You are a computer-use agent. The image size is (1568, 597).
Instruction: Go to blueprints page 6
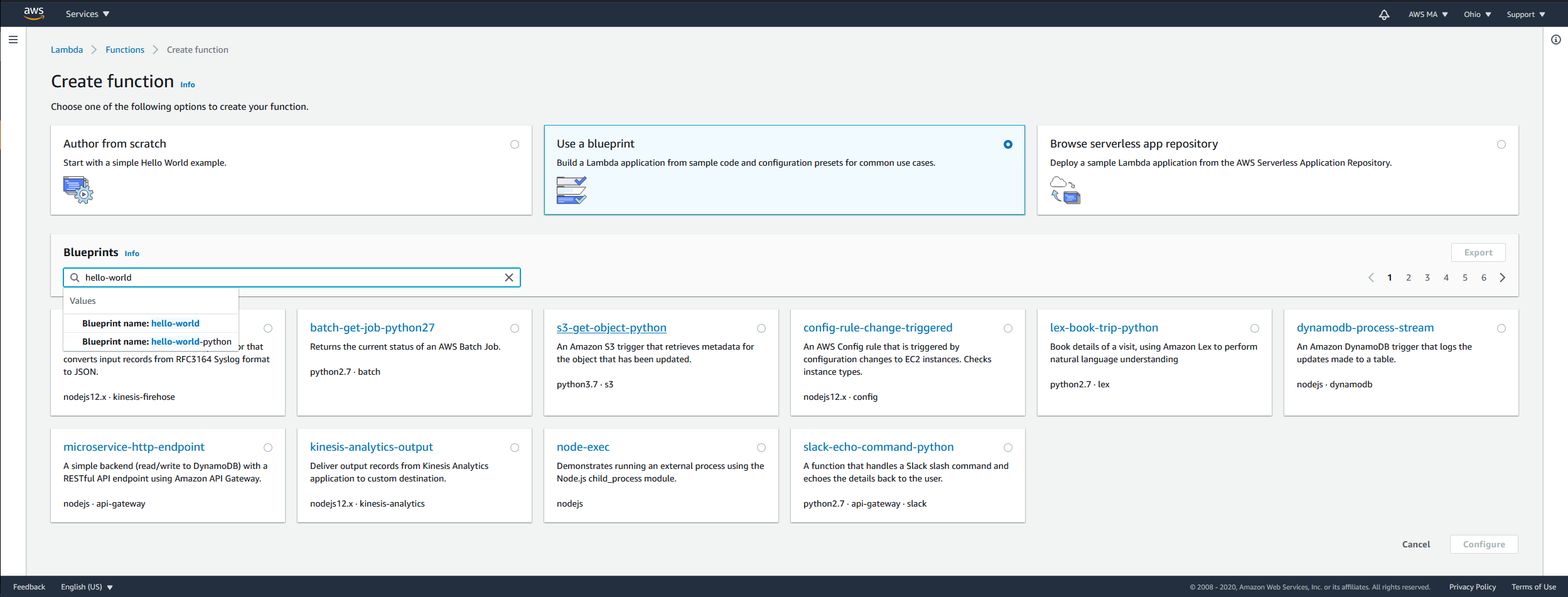pos(1484,277)
